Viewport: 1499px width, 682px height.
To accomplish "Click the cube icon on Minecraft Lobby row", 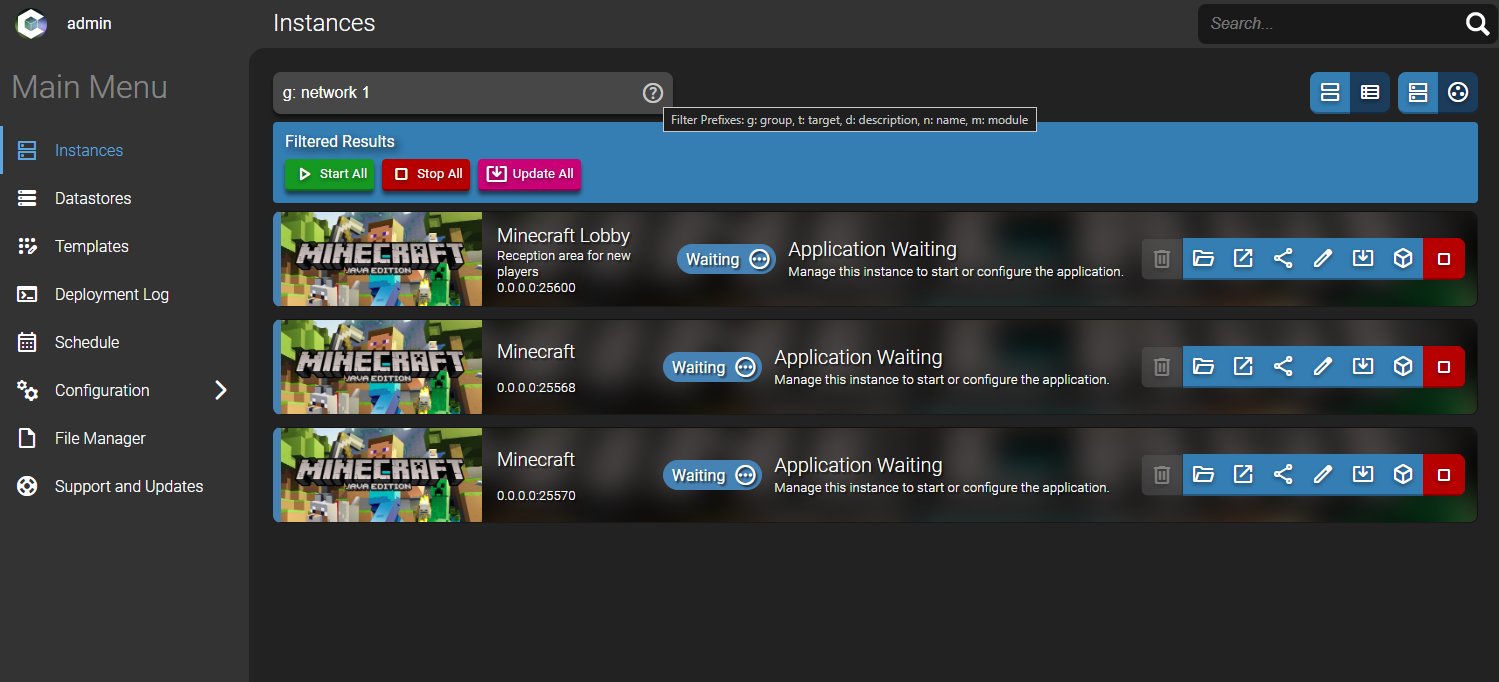I will (x=1403, y=259).
